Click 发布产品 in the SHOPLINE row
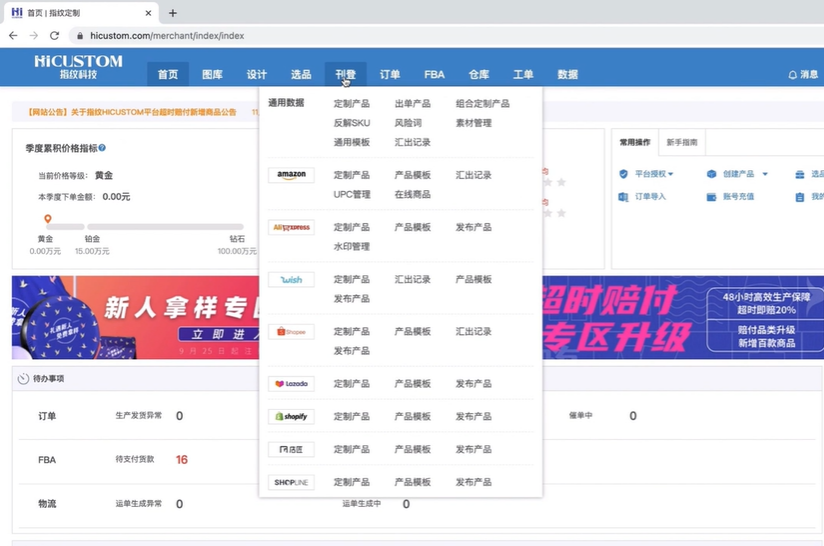824x546 pixels. pos(473,482)
